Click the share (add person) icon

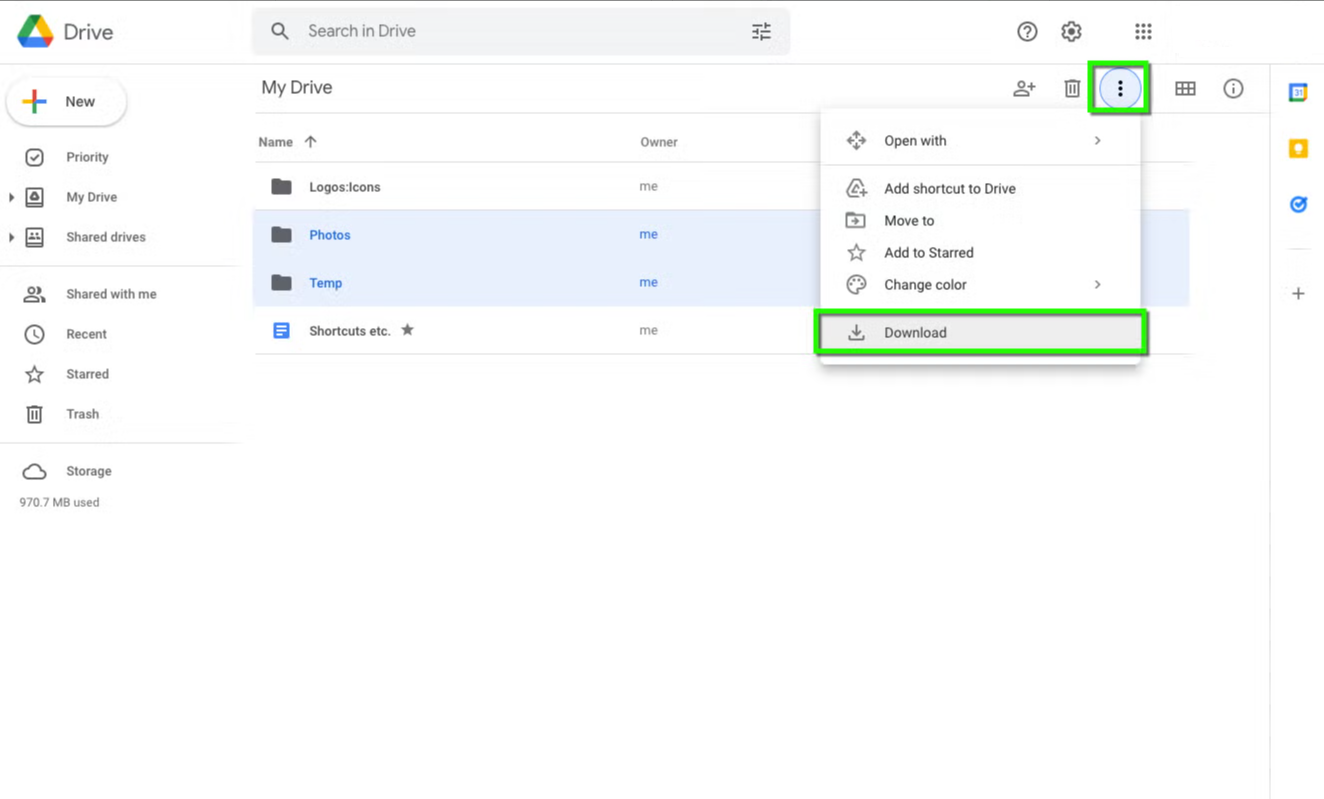[x=1024, y=88]
